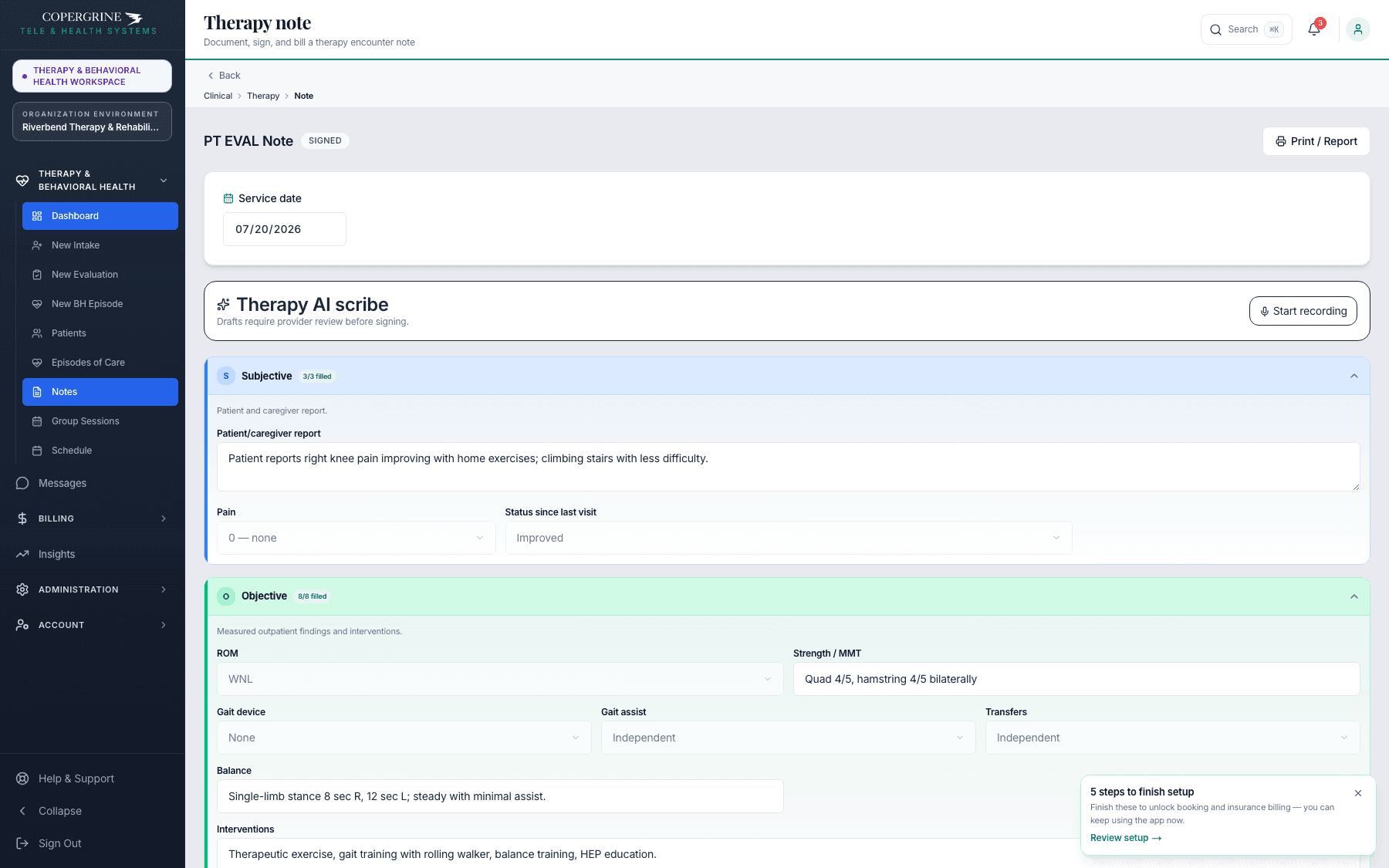Click the Service date field
This screenshot has height=868, width=1389.
[285, 229]
